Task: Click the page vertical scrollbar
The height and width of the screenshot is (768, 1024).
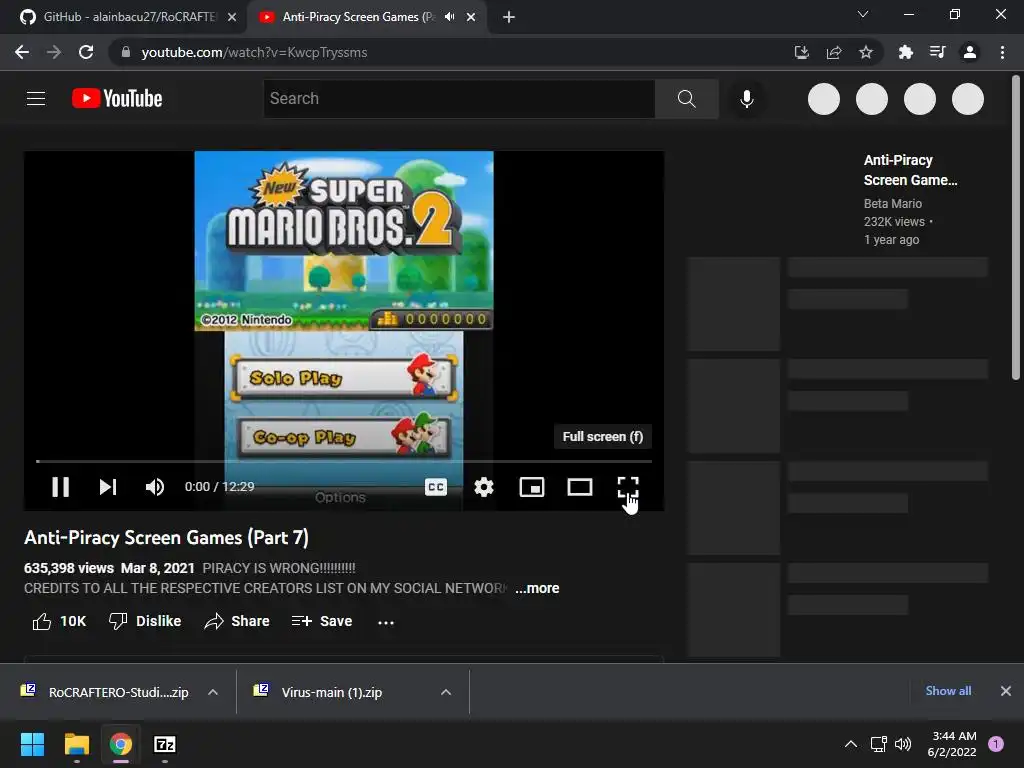Action: click(1016, 229)
